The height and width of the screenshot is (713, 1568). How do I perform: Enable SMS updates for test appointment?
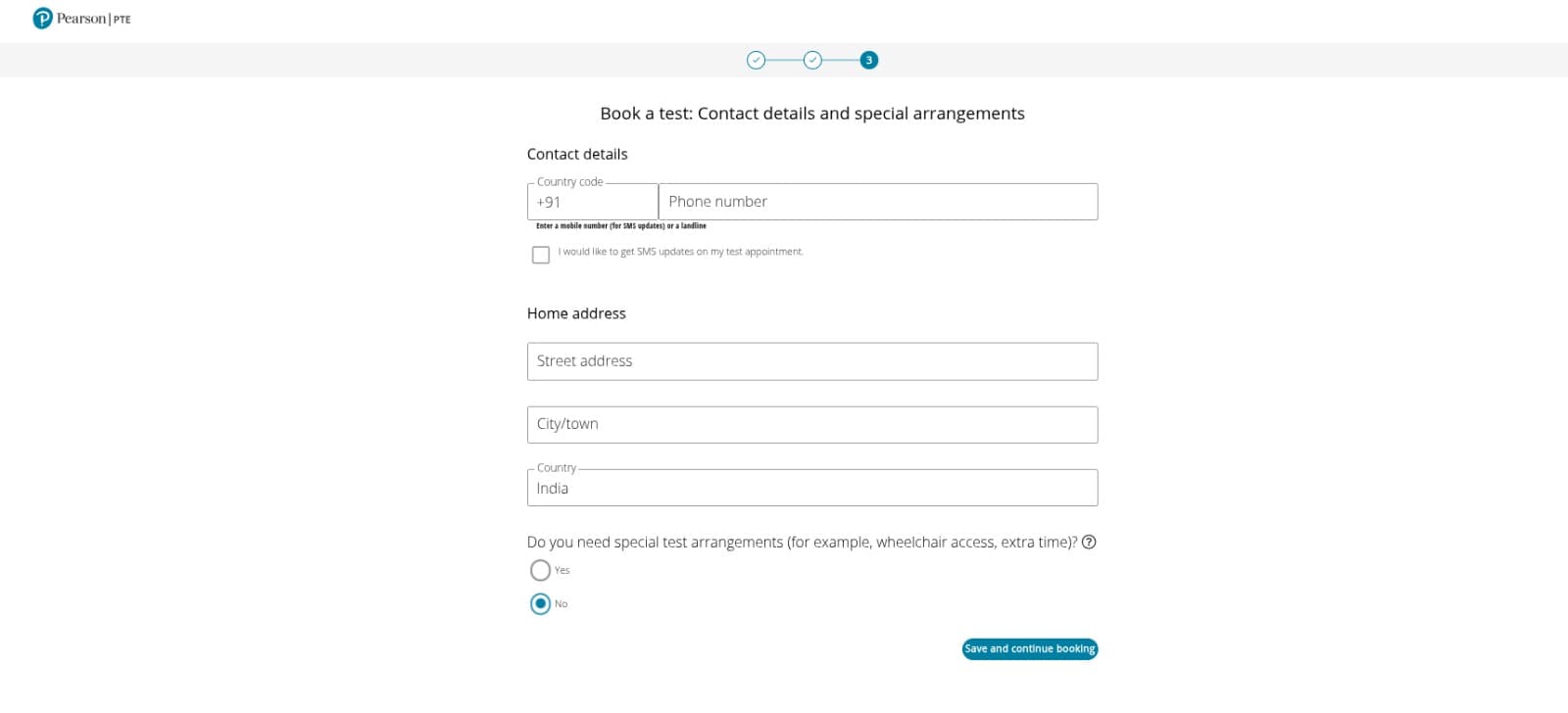pos(540,255)
